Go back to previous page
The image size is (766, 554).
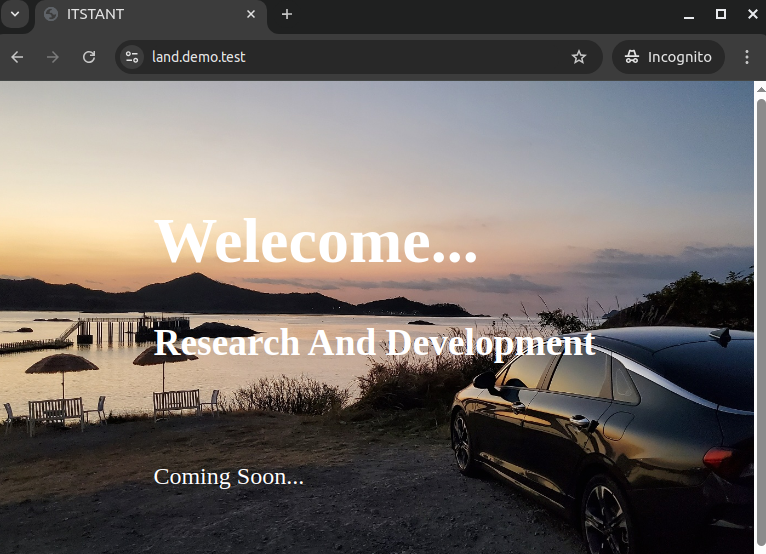coord(17,57)
